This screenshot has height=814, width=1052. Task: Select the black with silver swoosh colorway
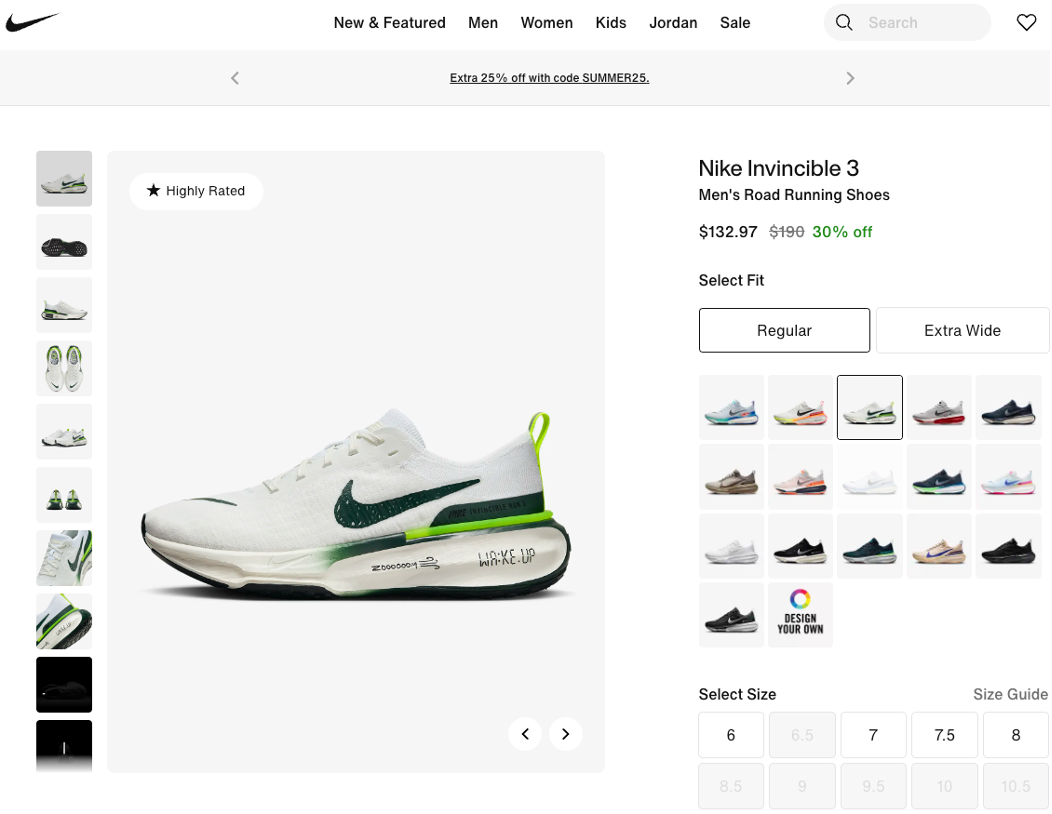tap(731, 615)
